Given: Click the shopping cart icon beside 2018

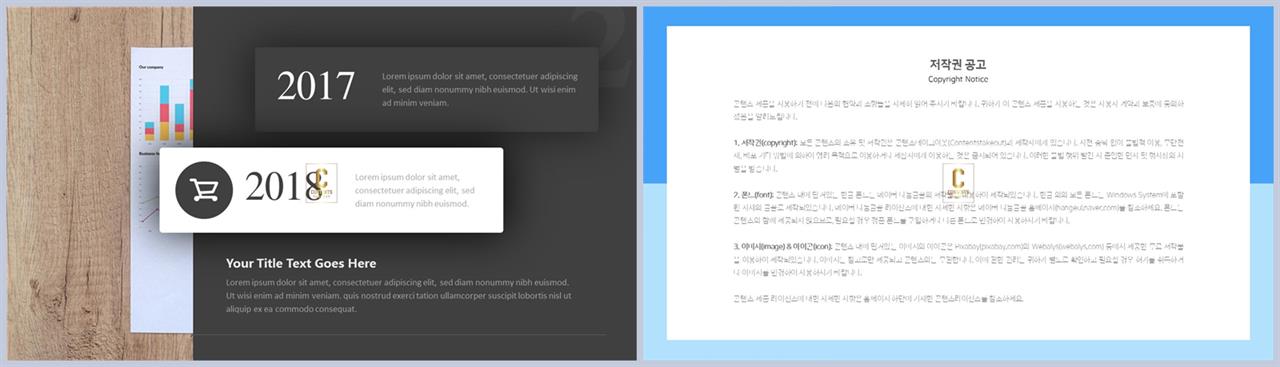Looking at the screenshot, I should 204,190.
